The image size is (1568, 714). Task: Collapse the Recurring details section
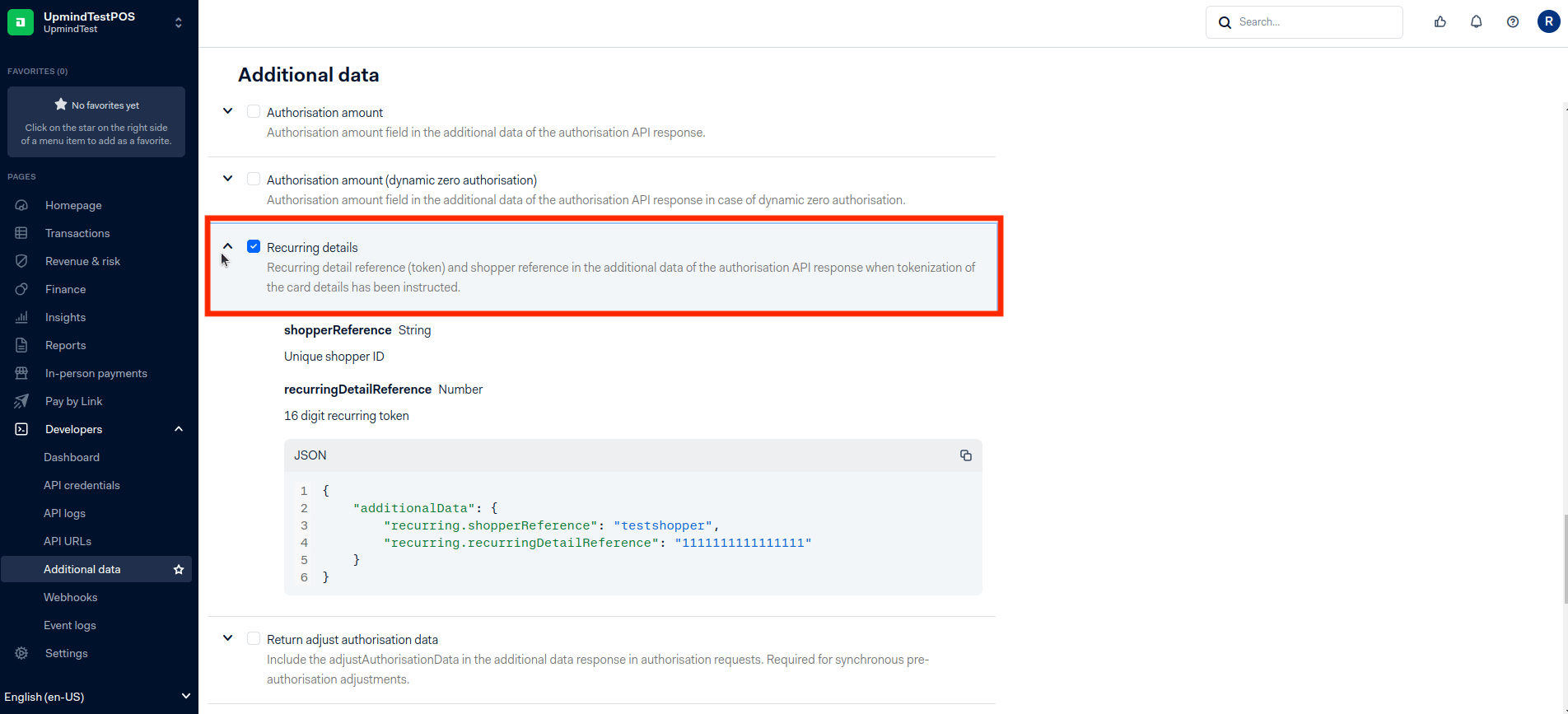[228, 246]
